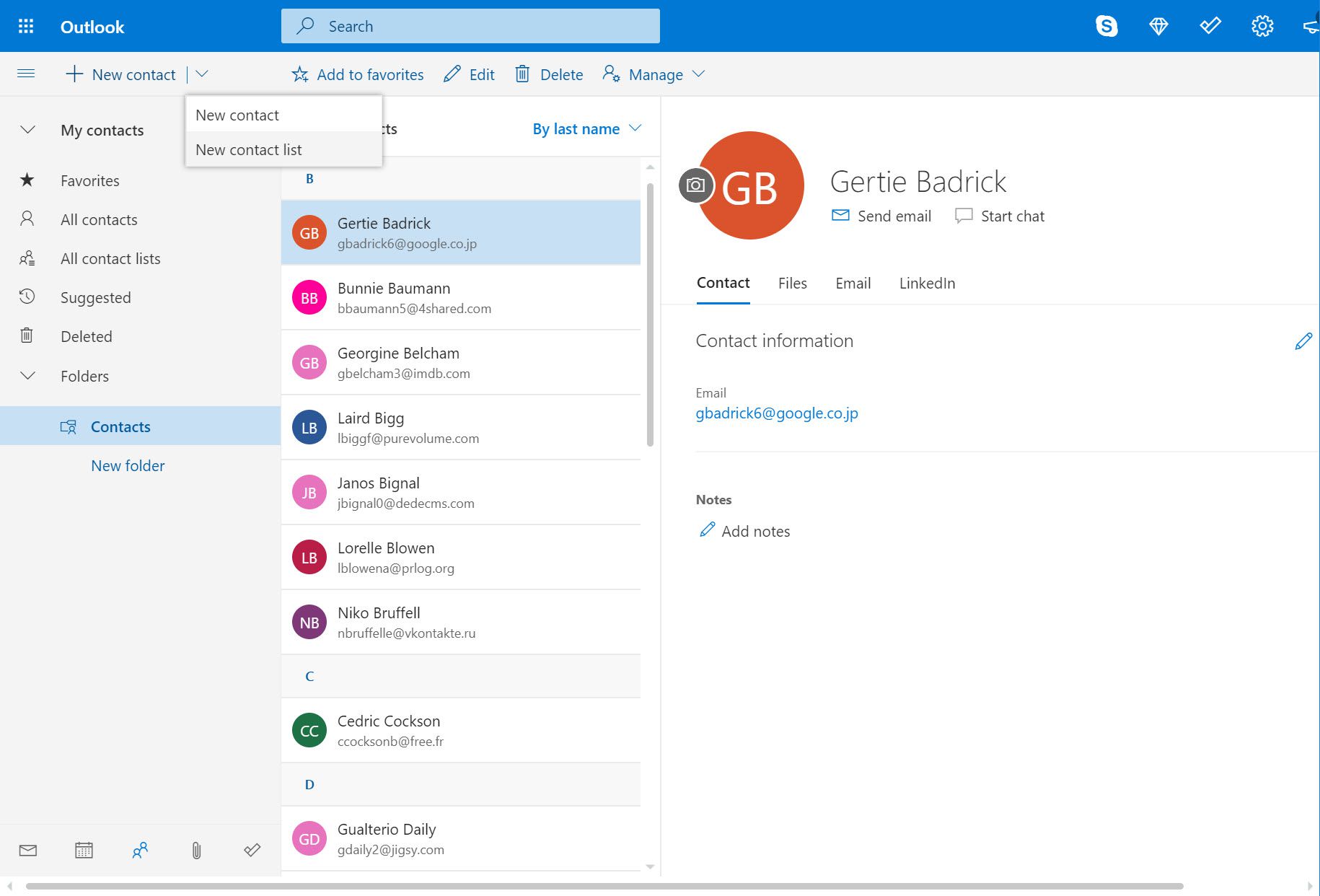Select Bunnie Baumann's BB avatar

pyautogui.click(x=309, y=298)
